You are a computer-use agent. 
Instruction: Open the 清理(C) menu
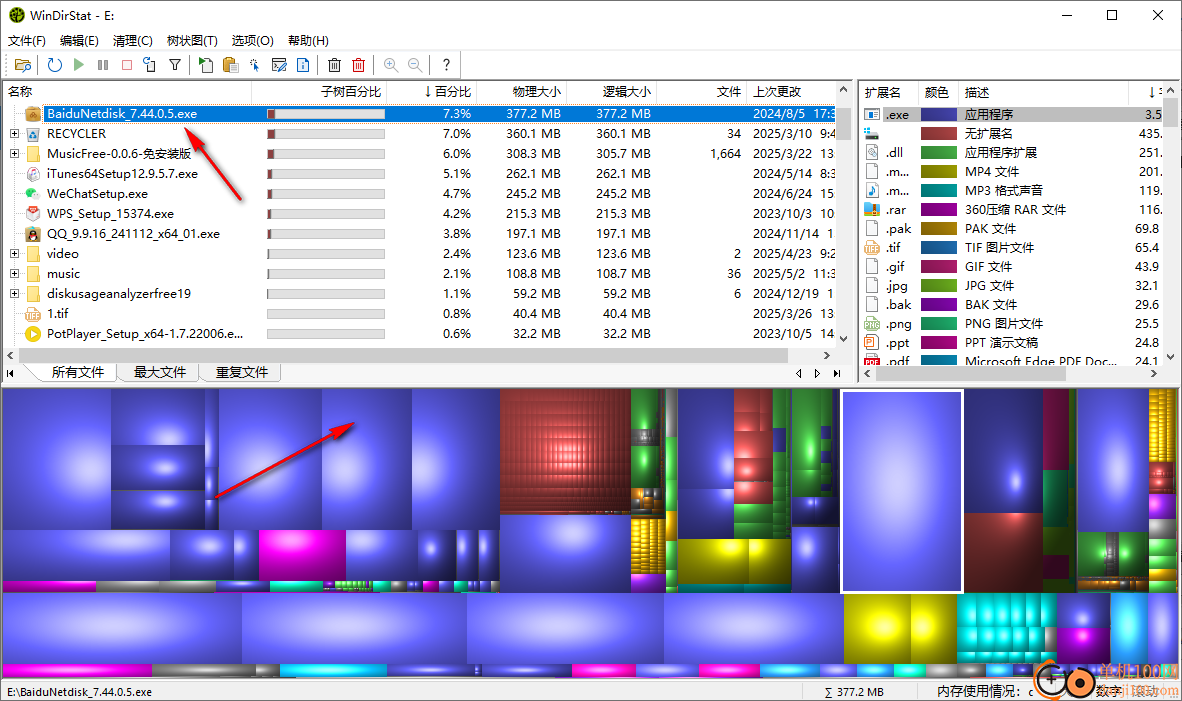tap(133, 41)
